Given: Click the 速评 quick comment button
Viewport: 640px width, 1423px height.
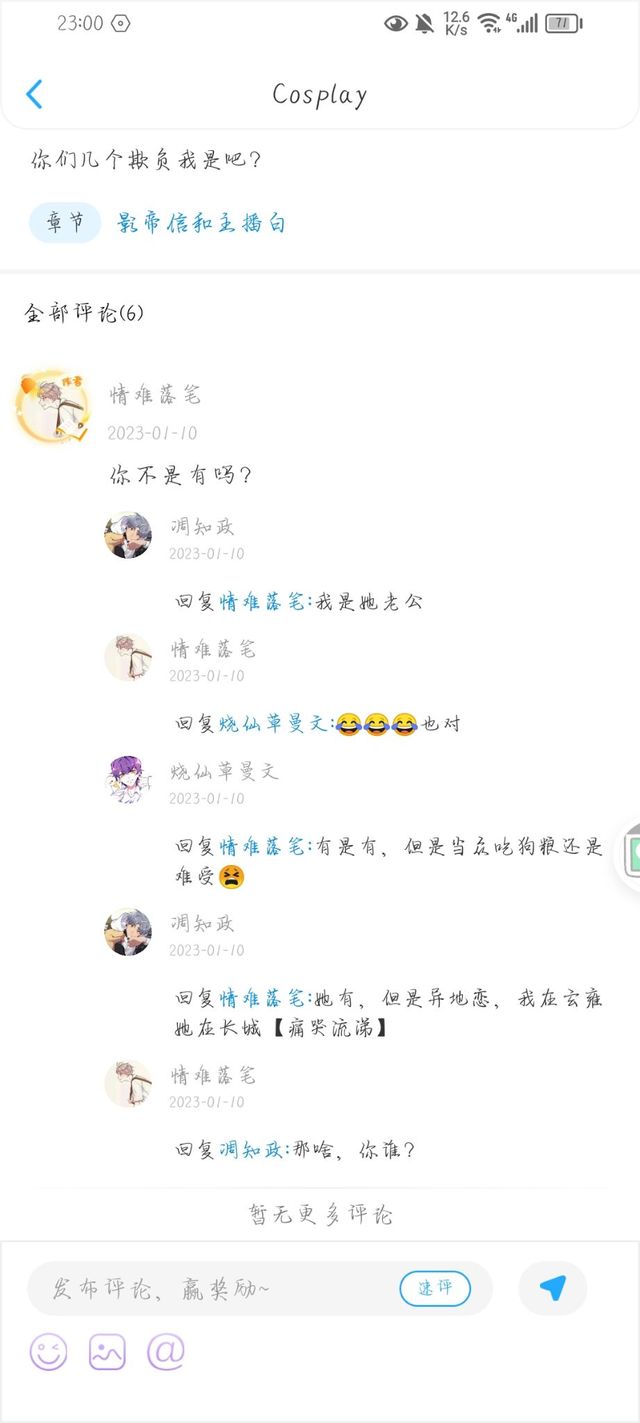Looking at the screenshot, I should [x=435, y=1288].
